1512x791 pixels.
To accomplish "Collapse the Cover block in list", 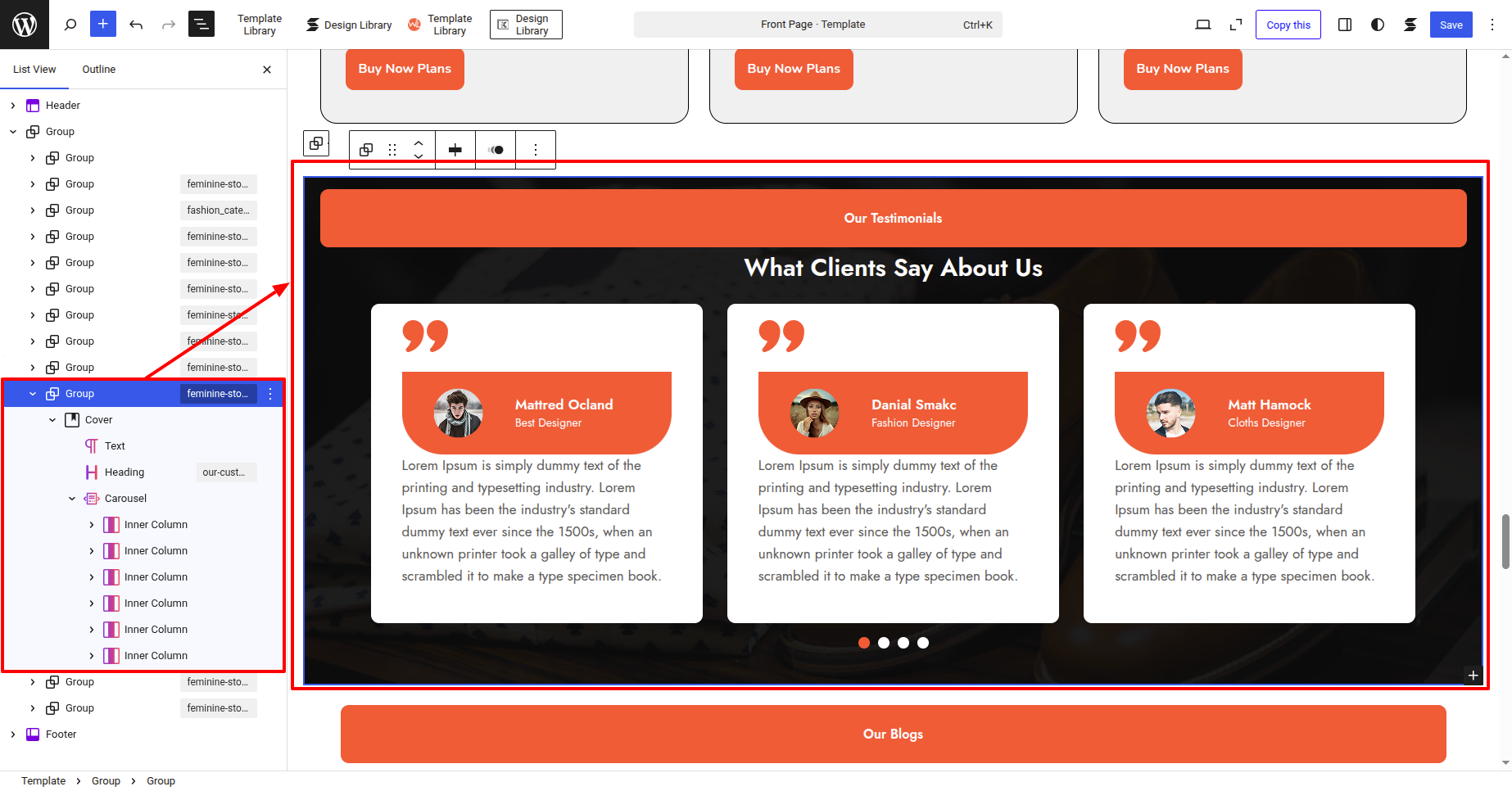I will (x=52, y=420).
